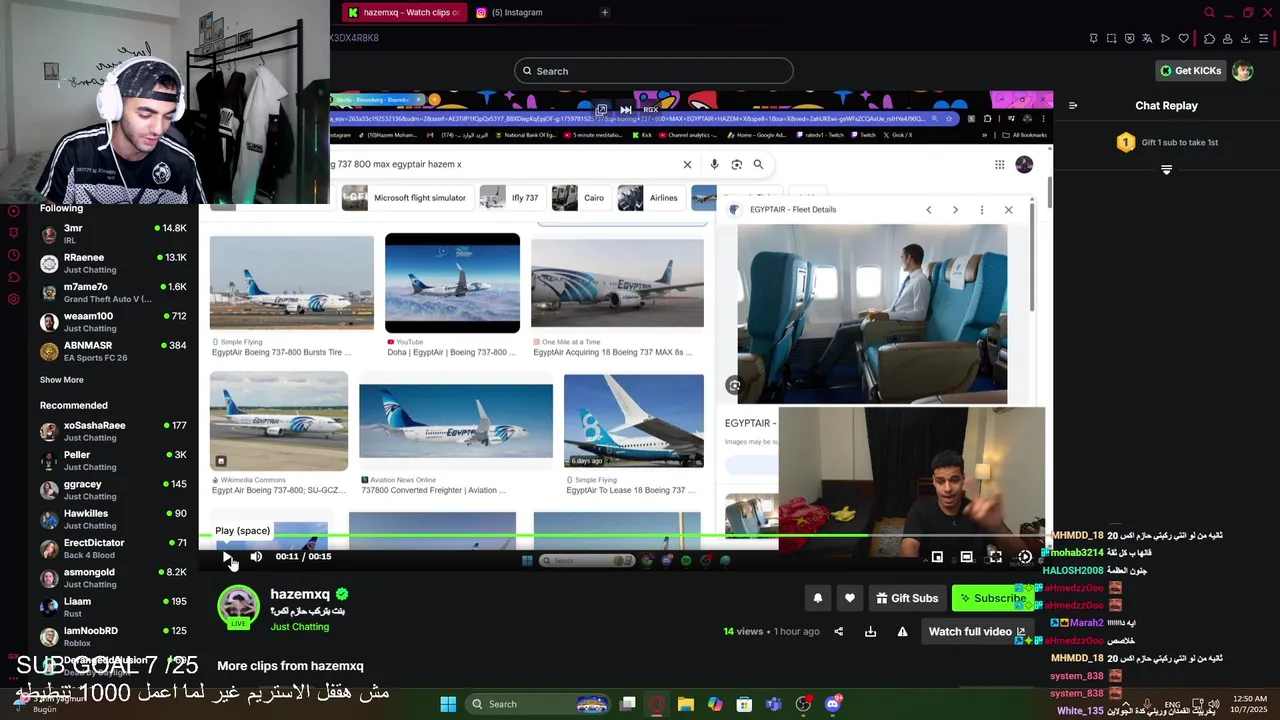Subscribe to hazemxq channel
Viewport: 1280px width, 720px height.
[x=992, y=598]
